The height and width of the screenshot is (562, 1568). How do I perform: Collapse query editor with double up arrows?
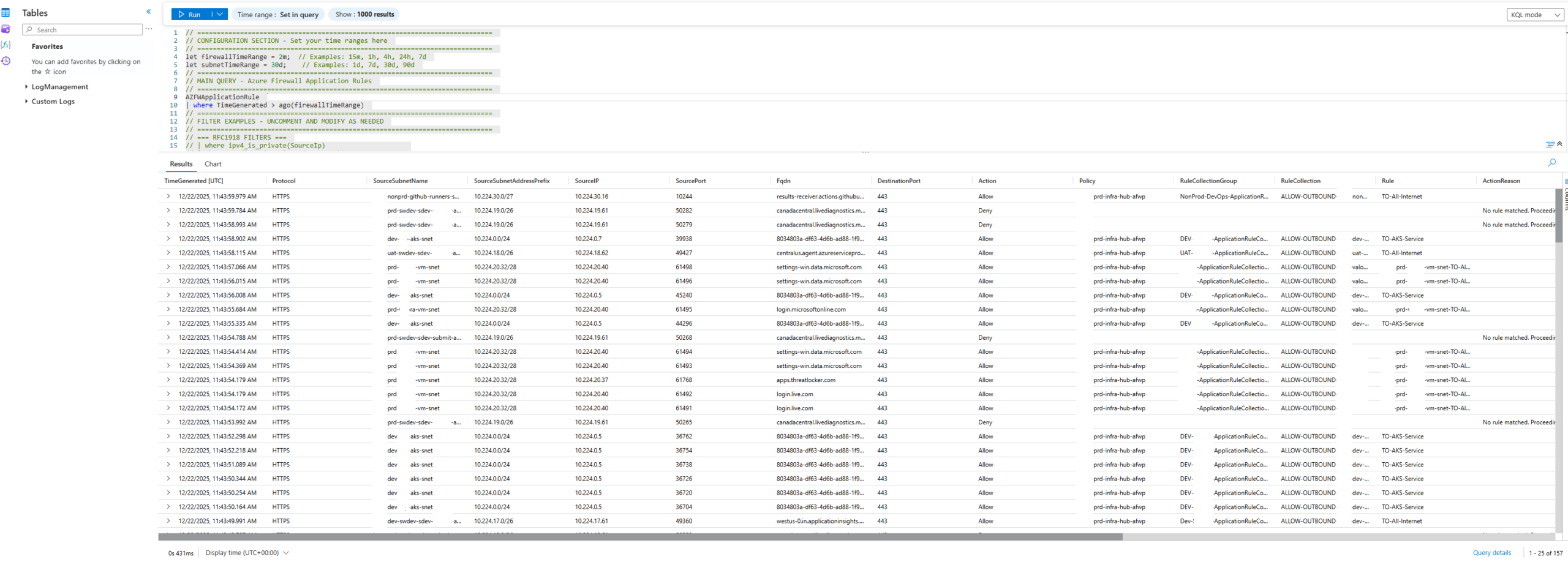[x=1559, y=144]
